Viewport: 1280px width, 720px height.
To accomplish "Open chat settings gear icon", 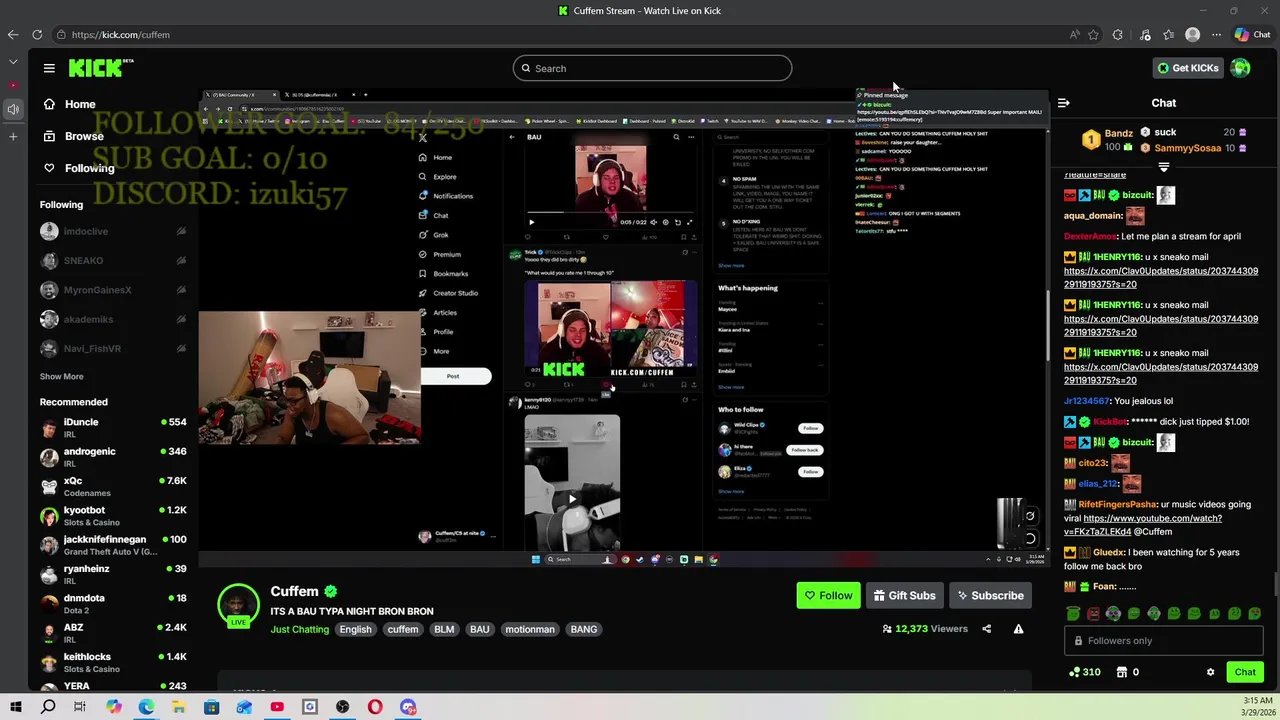I will pos(1210,672).
